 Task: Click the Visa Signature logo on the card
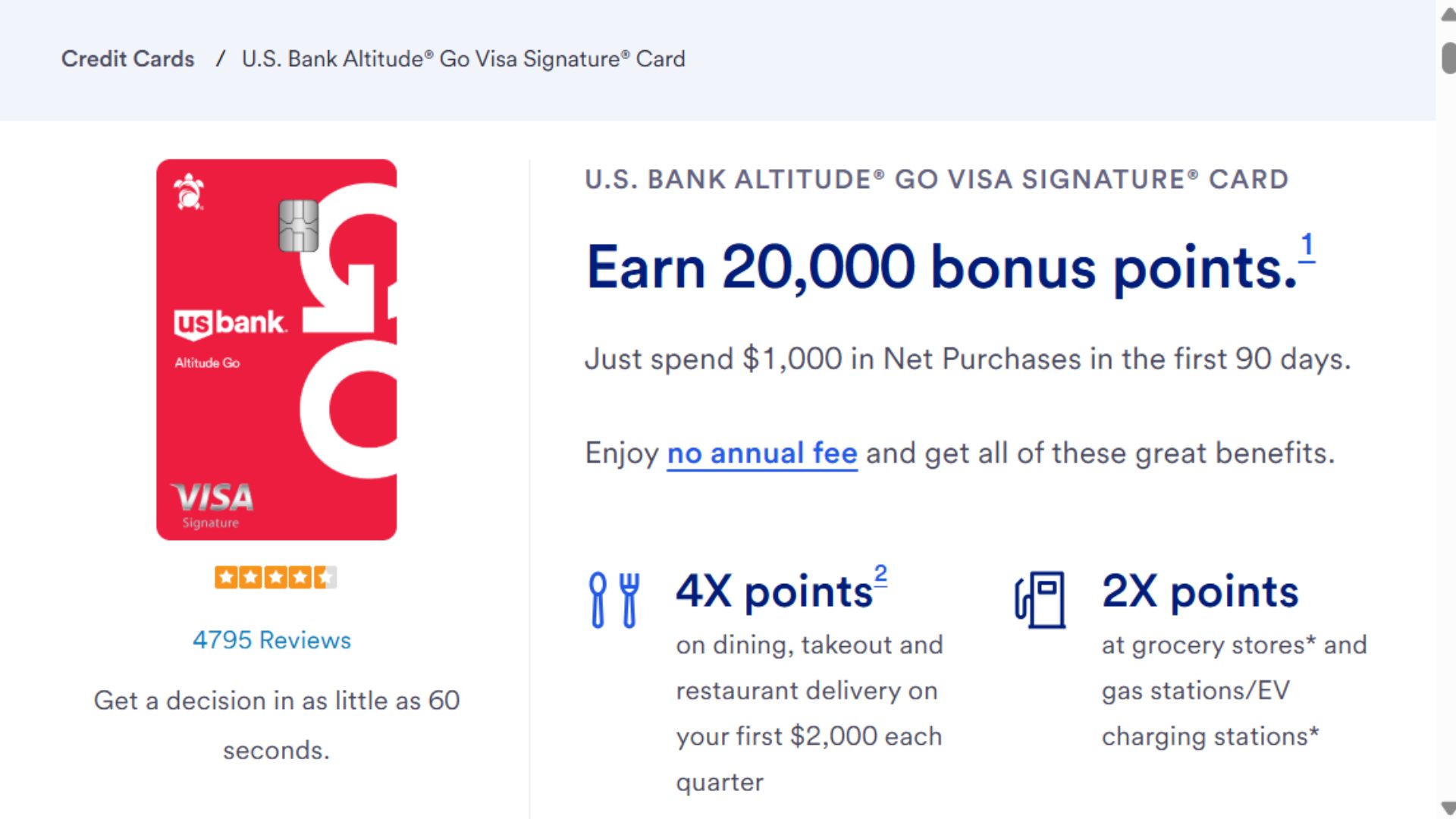(x=212, y=505)
